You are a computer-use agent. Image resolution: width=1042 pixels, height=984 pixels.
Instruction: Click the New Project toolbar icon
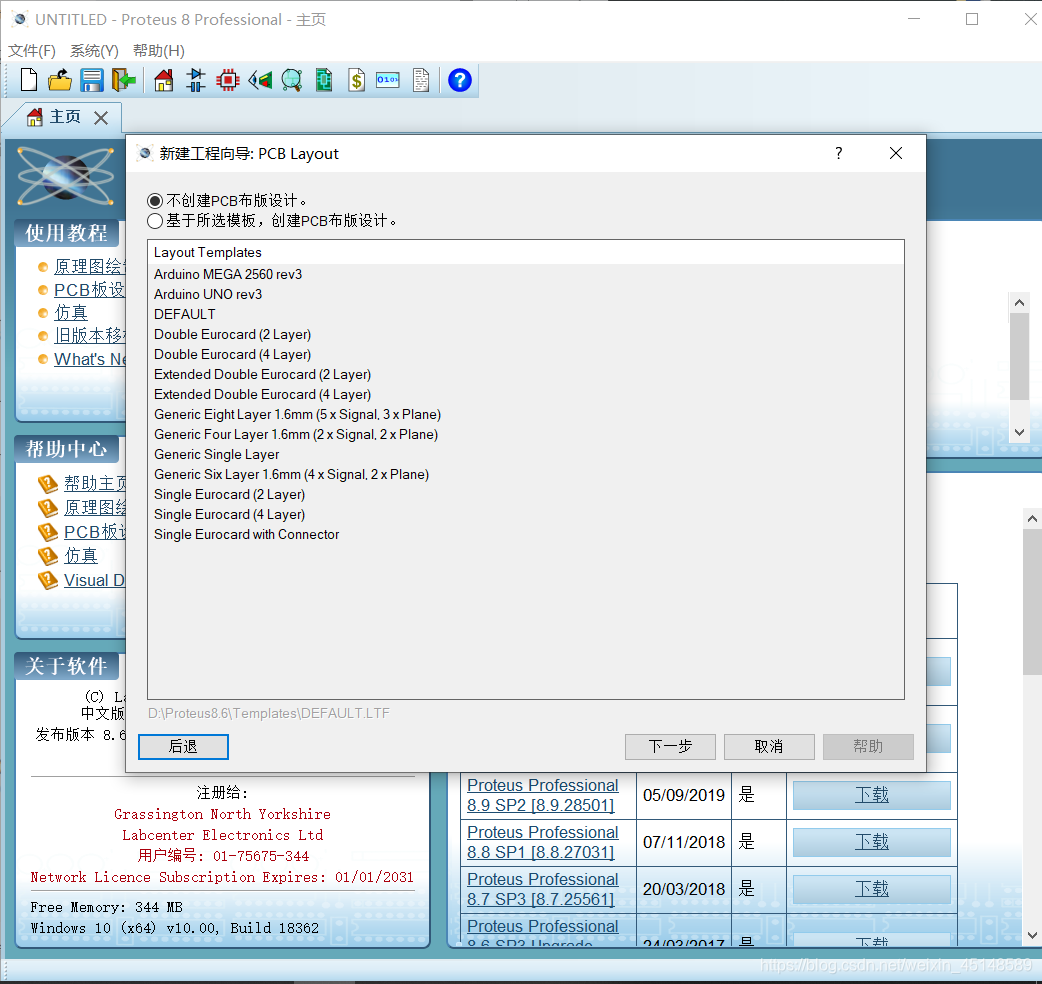coord(29,80)
